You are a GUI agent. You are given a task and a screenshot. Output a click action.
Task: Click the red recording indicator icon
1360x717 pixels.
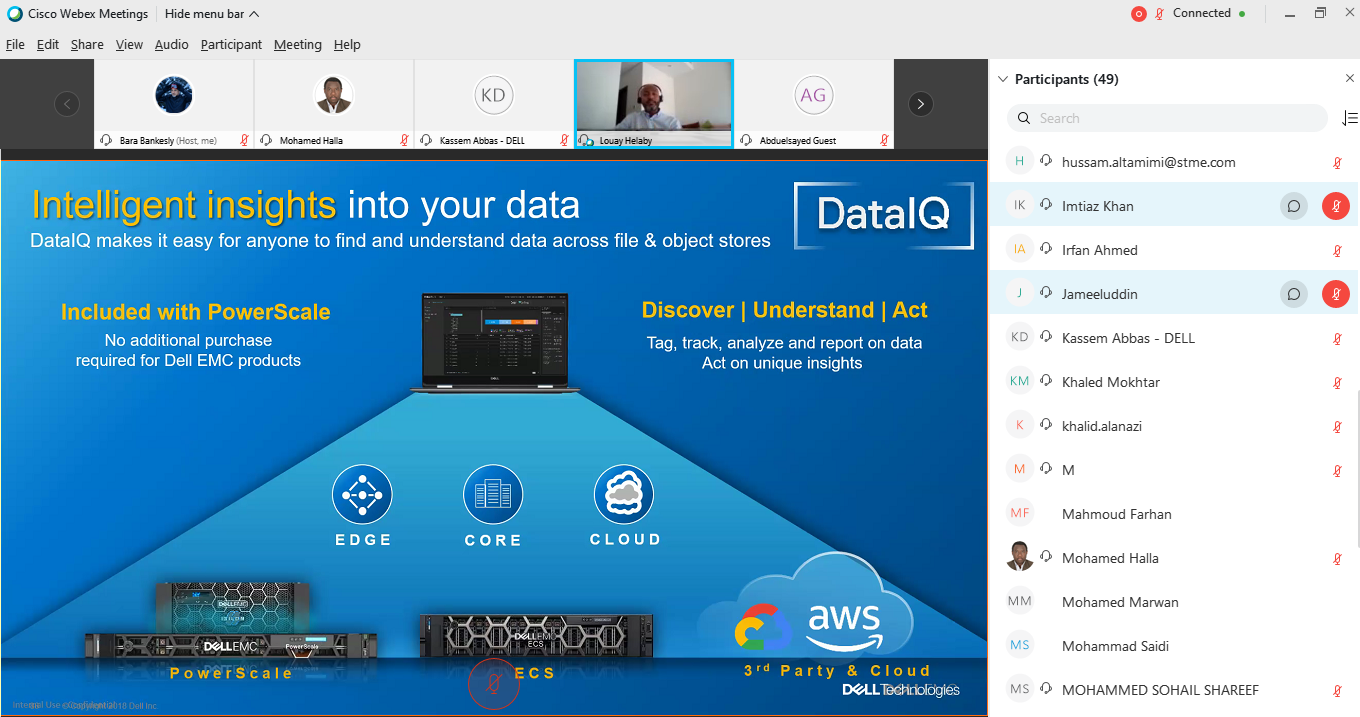[x=1138, y=14]
